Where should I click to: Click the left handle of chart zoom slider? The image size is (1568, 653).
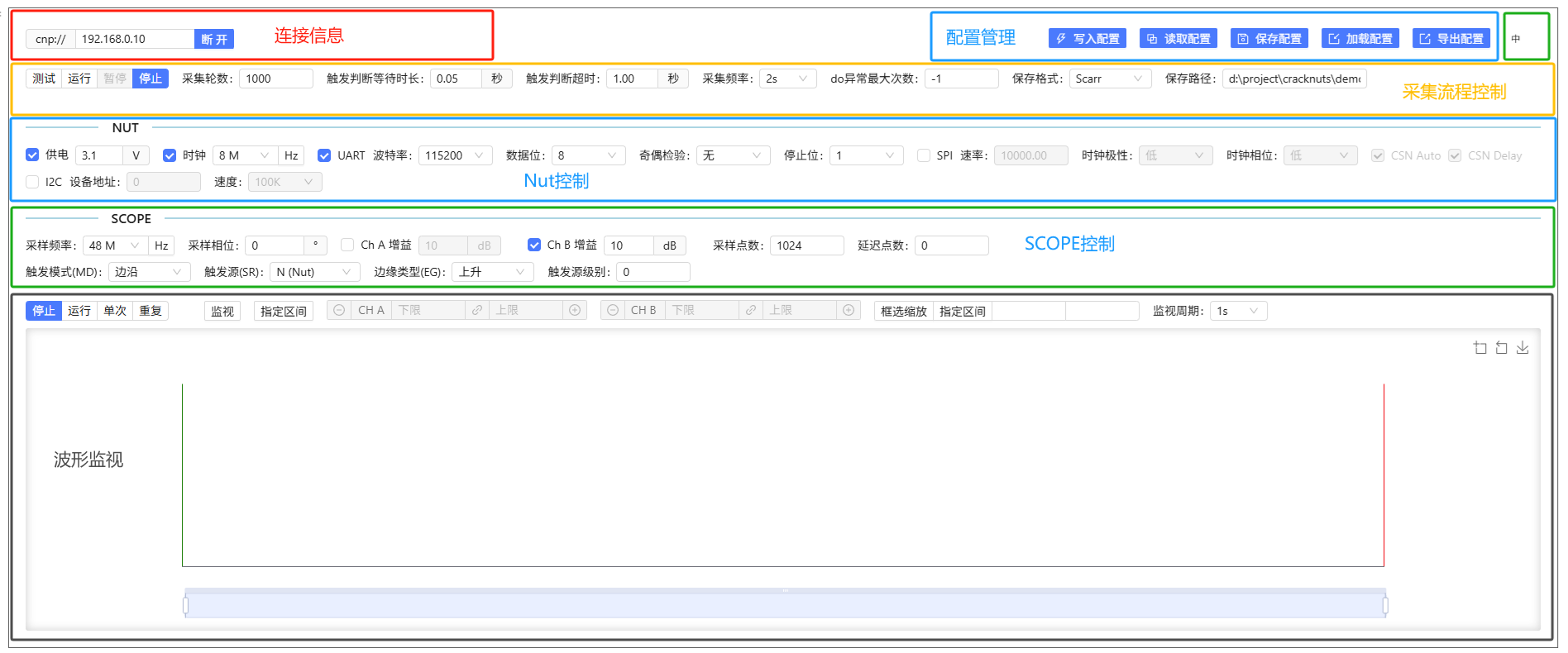[x=185, y=606]
